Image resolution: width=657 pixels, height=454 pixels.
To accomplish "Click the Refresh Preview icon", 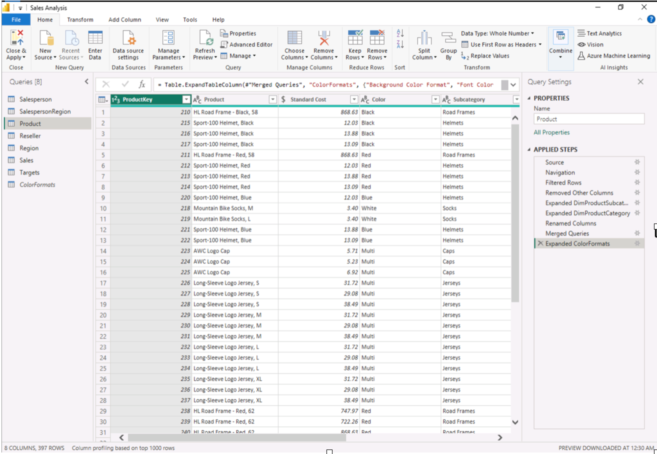I will coord(205,38).
